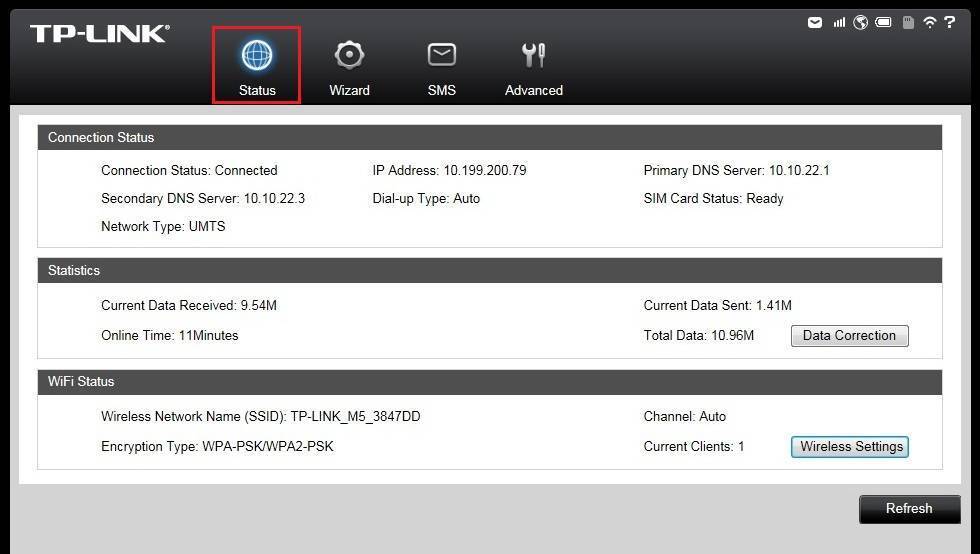Screen dimensions: 980x554
Task: Click the Statistics section header
Action: (x=489, y=271)
